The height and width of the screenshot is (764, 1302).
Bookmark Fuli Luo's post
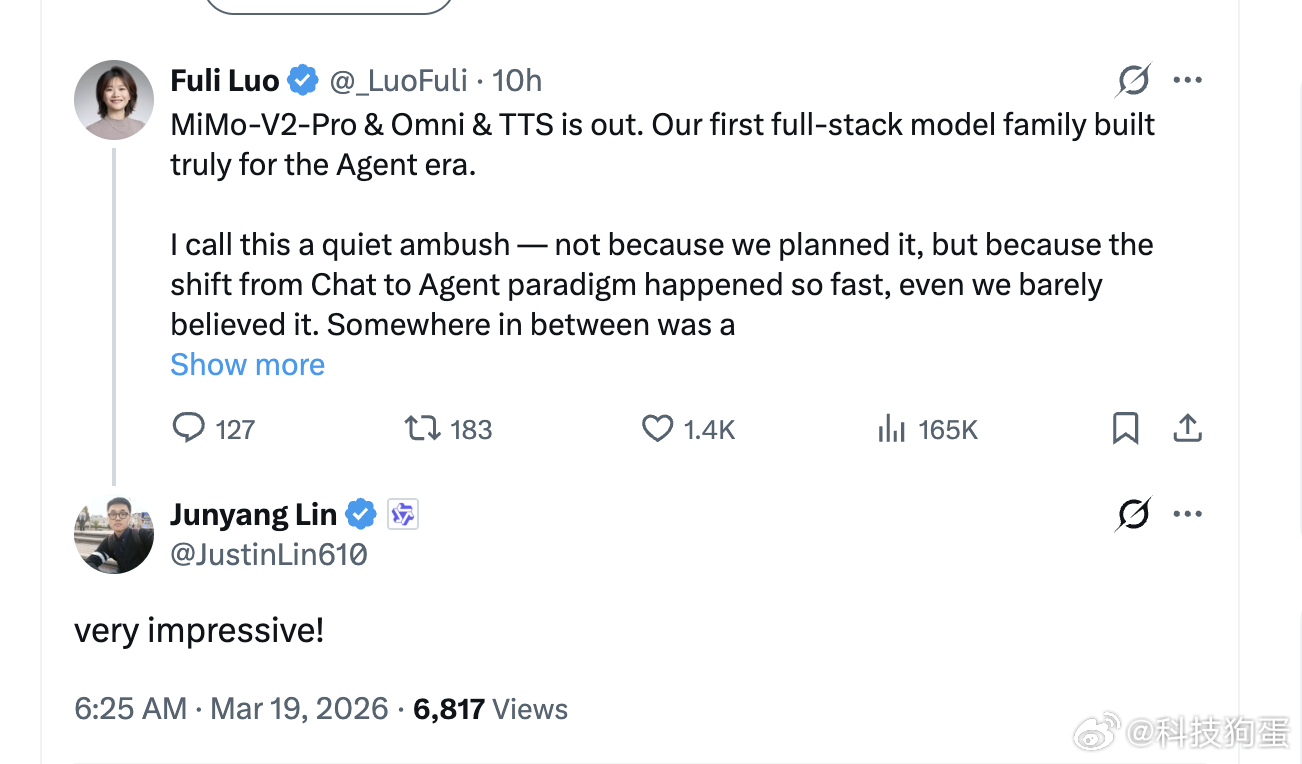1125,429
